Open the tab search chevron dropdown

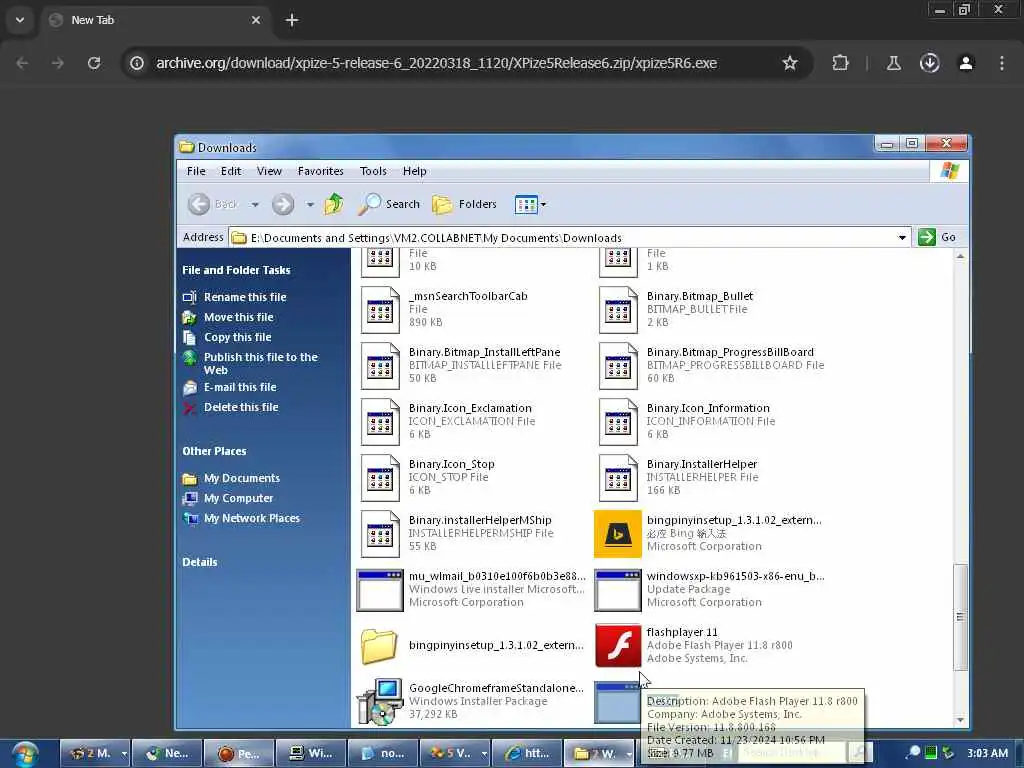(x=20, y=20)
